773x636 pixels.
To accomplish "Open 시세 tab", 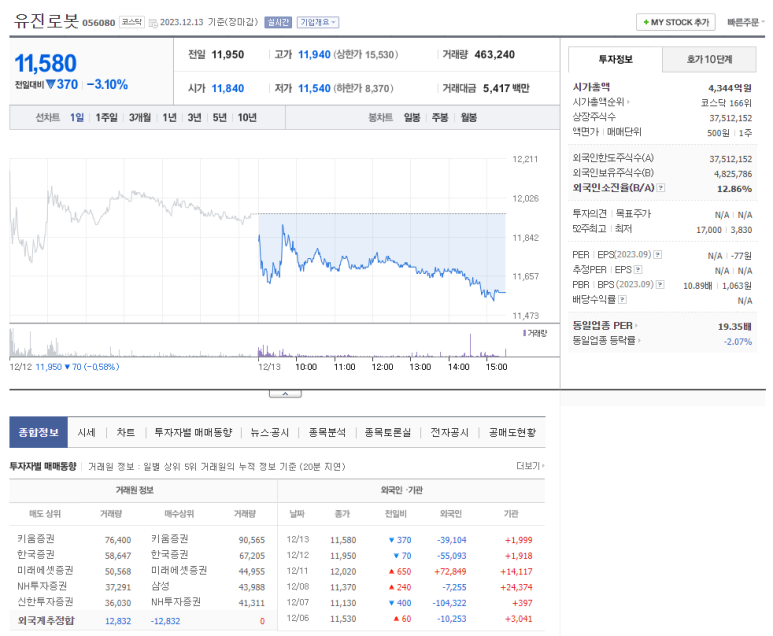I will [x=86, y=432].
